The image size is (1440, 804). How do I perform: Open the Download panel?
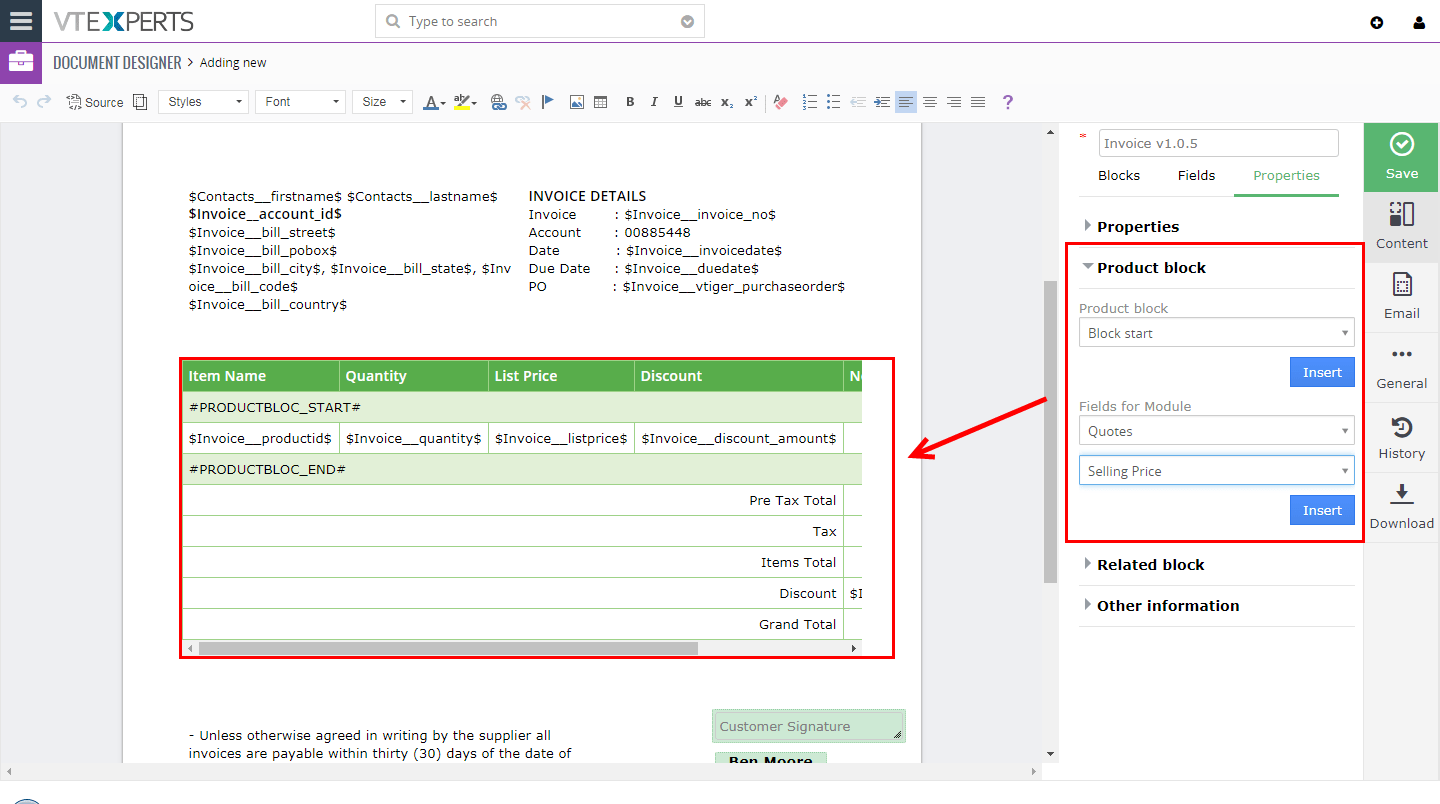pyautogui.click(x=1401, y=505)
